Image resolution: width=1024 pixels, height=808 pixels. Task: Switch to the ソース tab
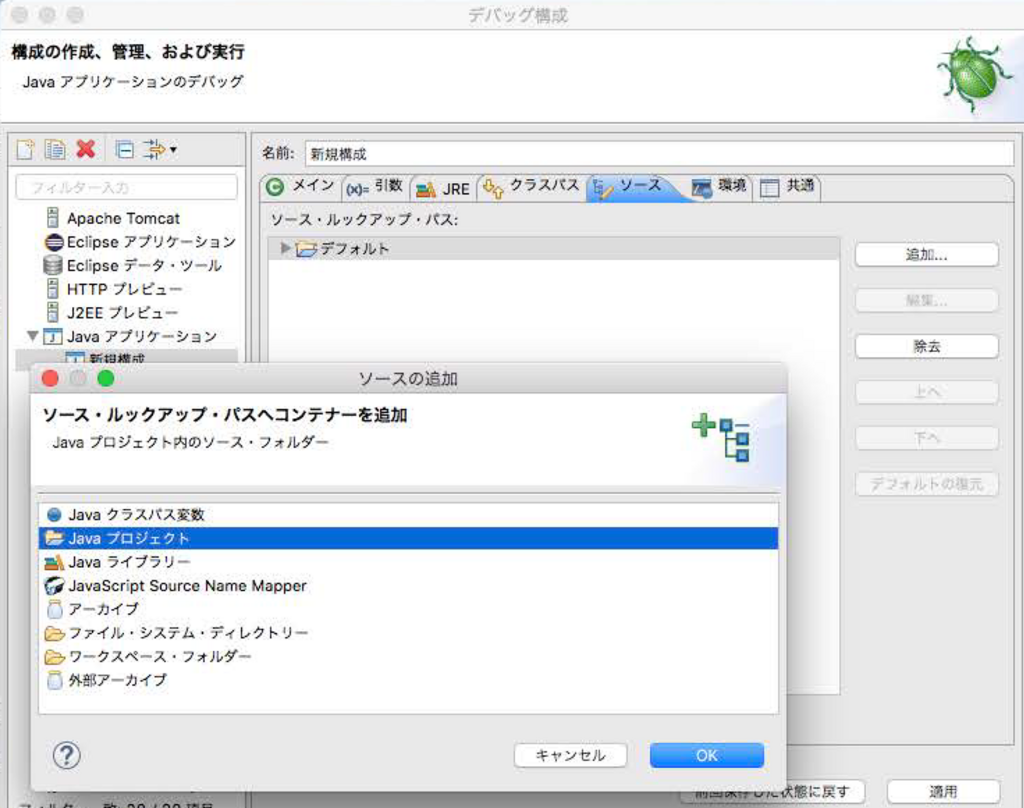(632, 187)
